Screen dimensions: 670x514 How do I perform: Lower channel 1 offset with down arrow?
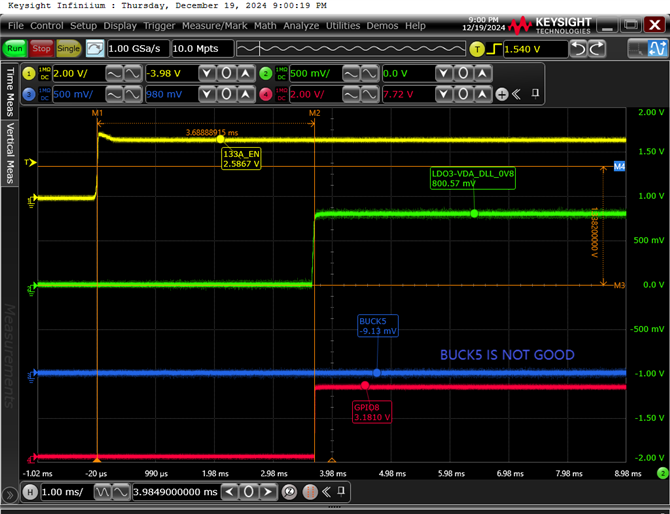click(207, 73)
